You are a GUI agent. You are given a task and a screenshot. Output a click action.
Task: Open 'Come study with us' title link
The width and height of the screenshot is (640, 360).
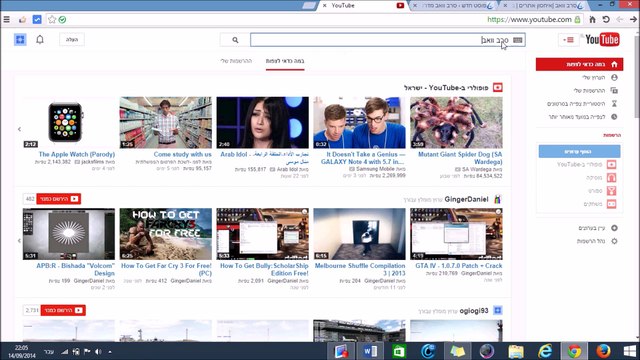[x=182, y=154]
